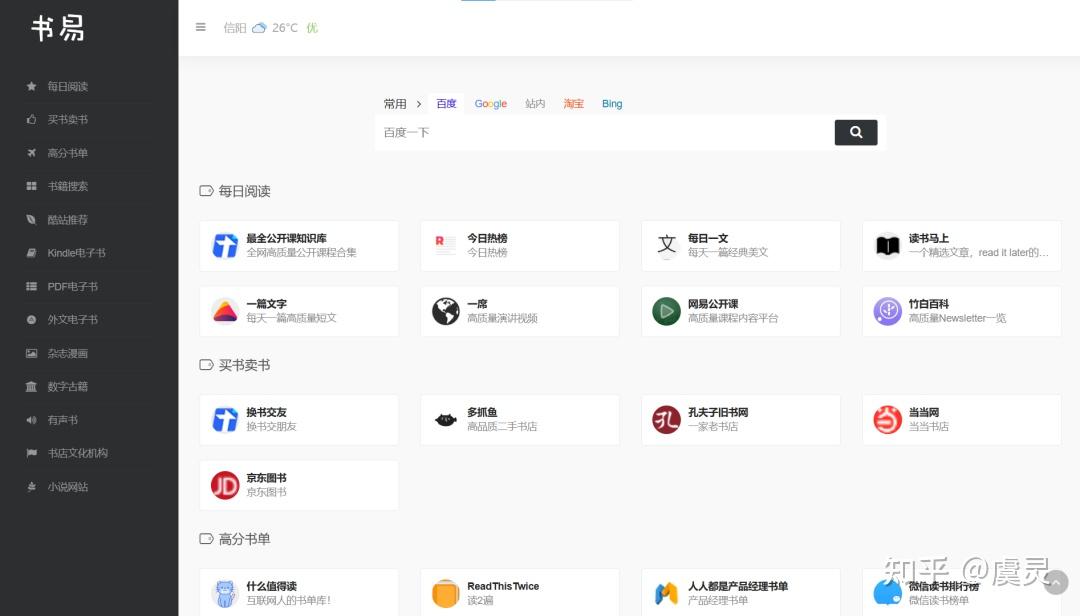This screenshot has width=1080, height=616.
Task: Select the 百度 search engine tab
Action: (446, 104)
